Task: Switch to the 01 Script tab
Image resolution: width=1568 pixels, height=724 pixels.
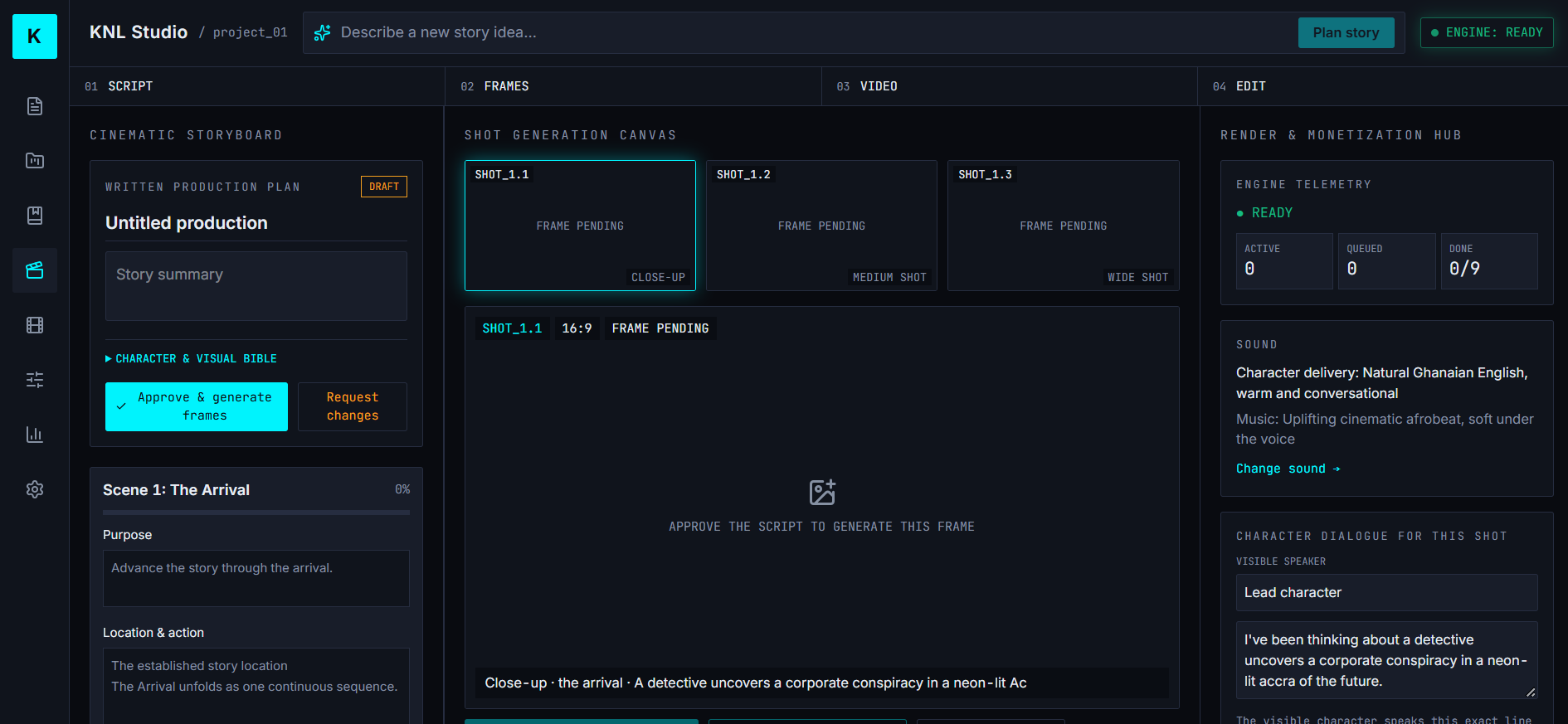Action: [257, 86]
